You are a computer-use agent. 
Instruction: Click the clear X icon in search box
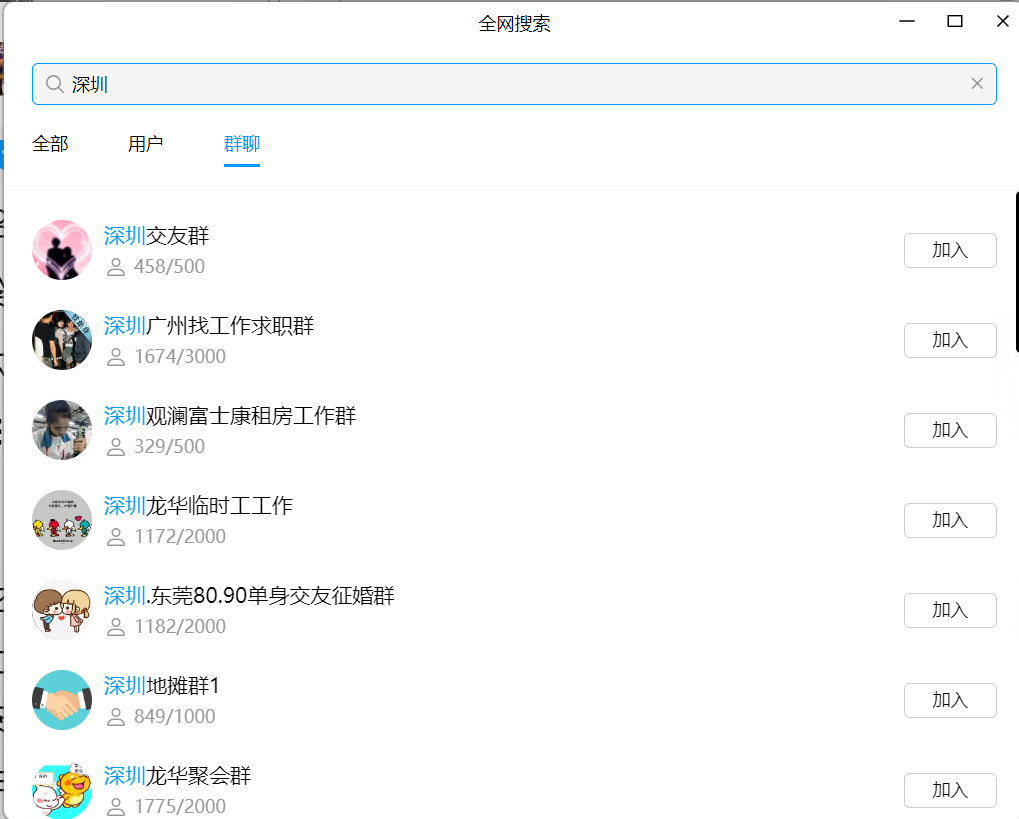[977, 84]
